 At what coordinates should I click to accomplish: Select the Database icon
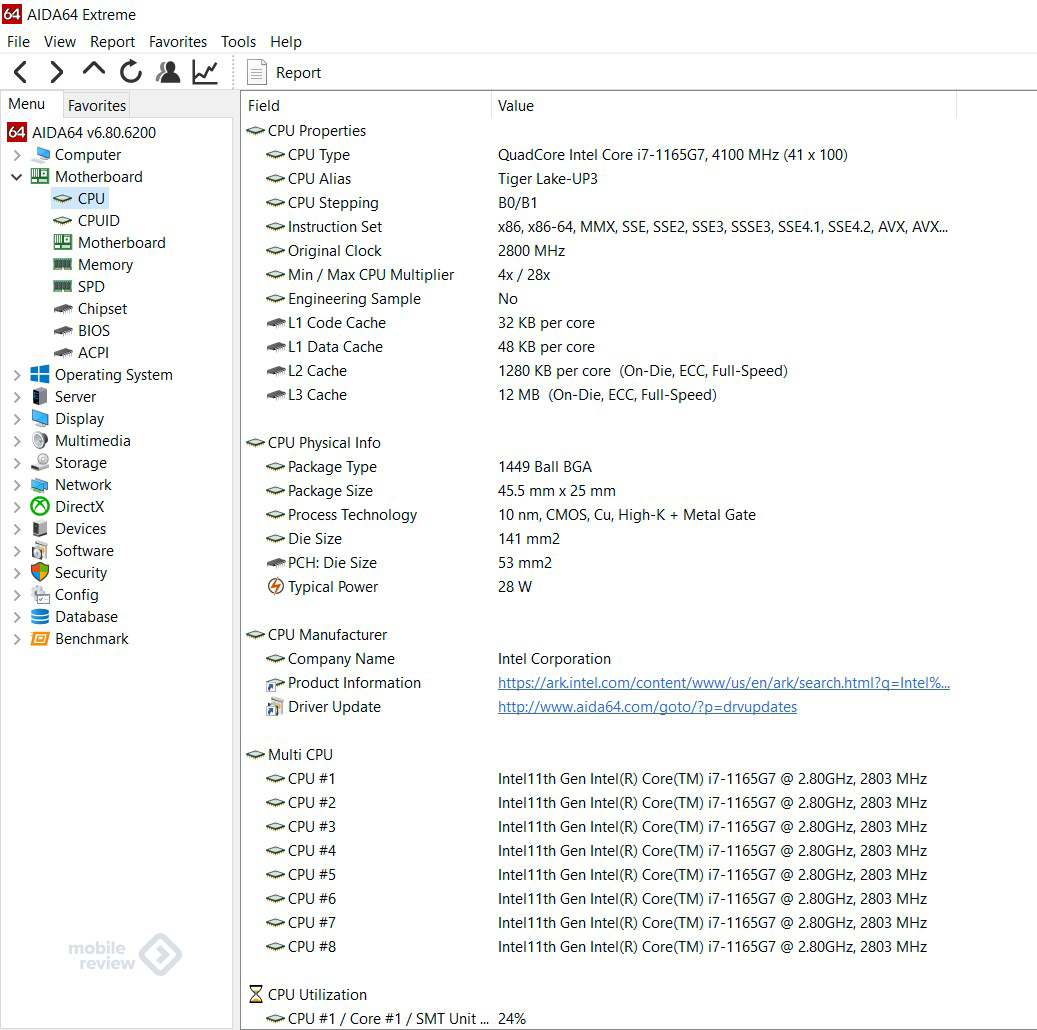pos(40,617)
